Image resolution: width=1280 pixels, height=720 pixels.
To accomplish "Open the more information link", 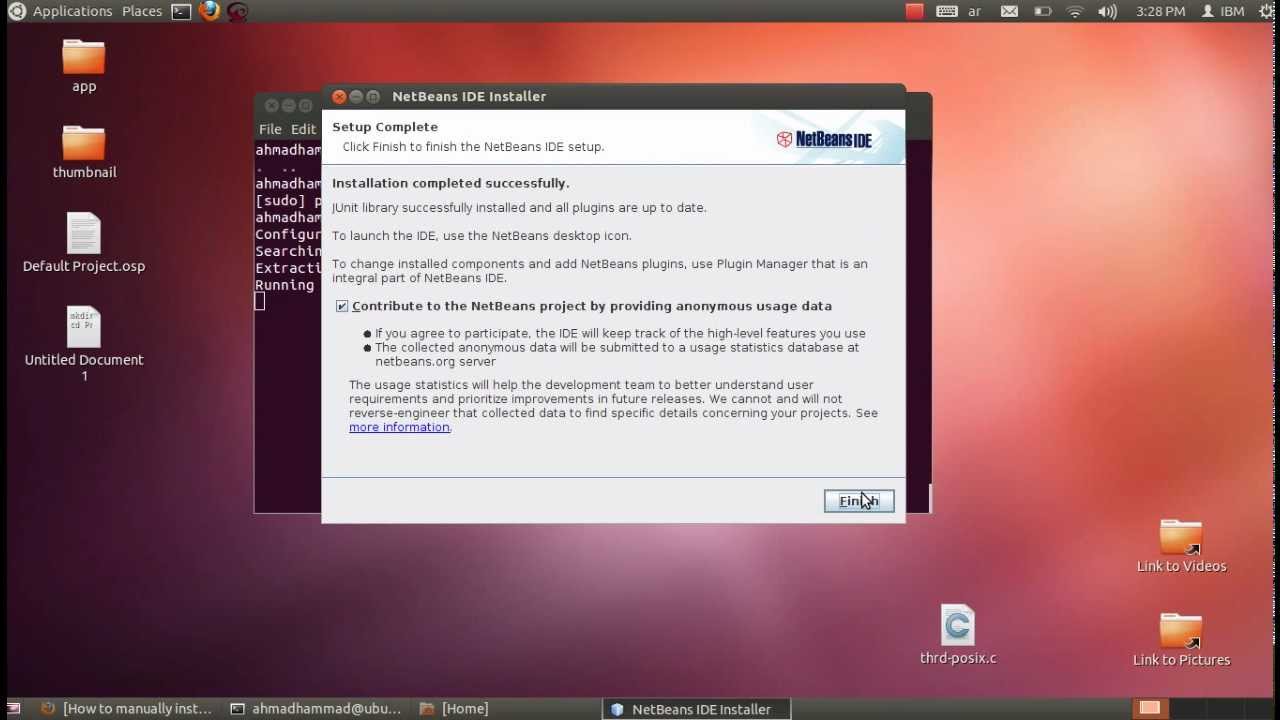I will click(399, 427).
